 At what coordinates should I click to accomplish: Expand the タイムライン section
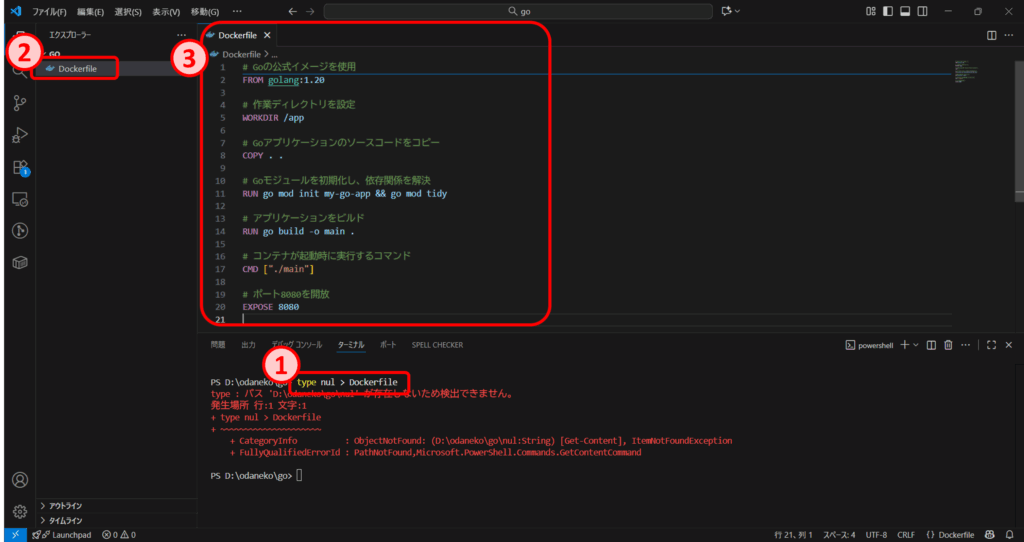tap(66, 520)
